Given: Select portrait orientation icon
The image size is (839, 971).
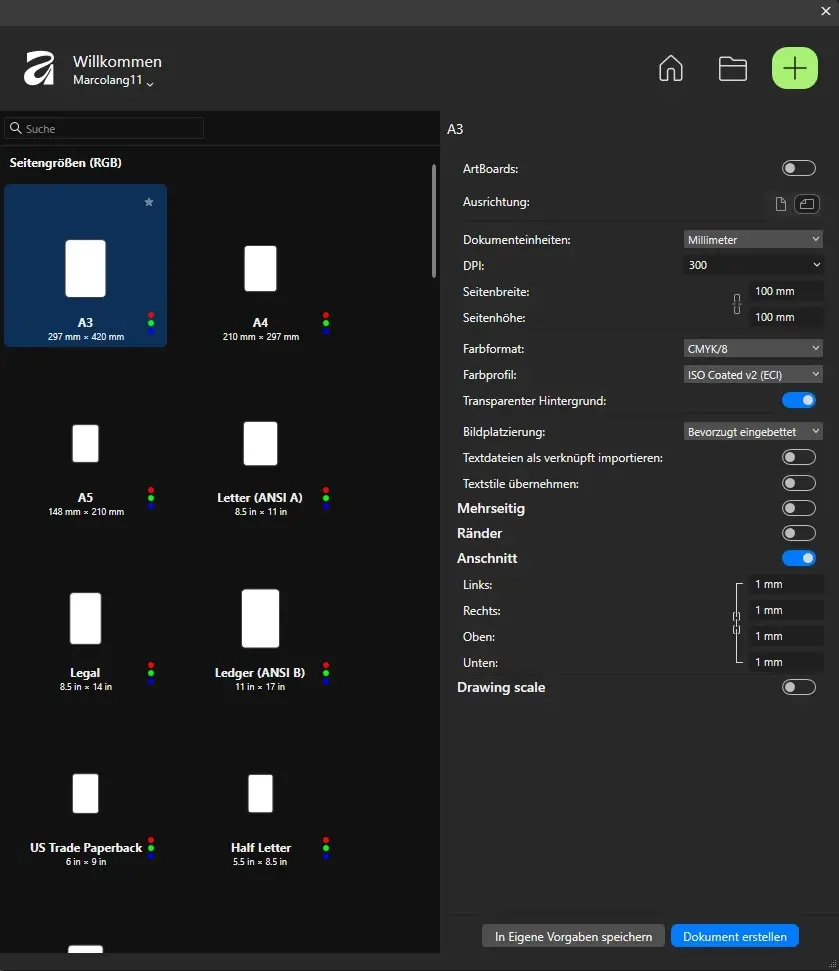Looking at the screenshot, I should 781,204.
